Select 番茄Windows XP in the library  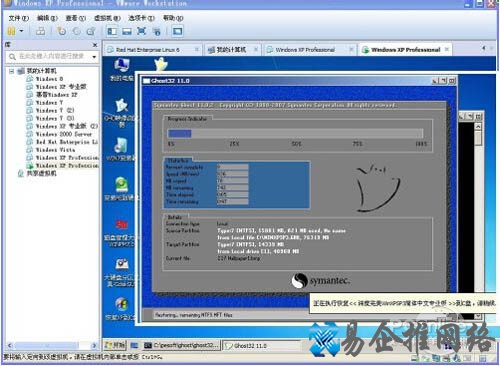point(57,95)
